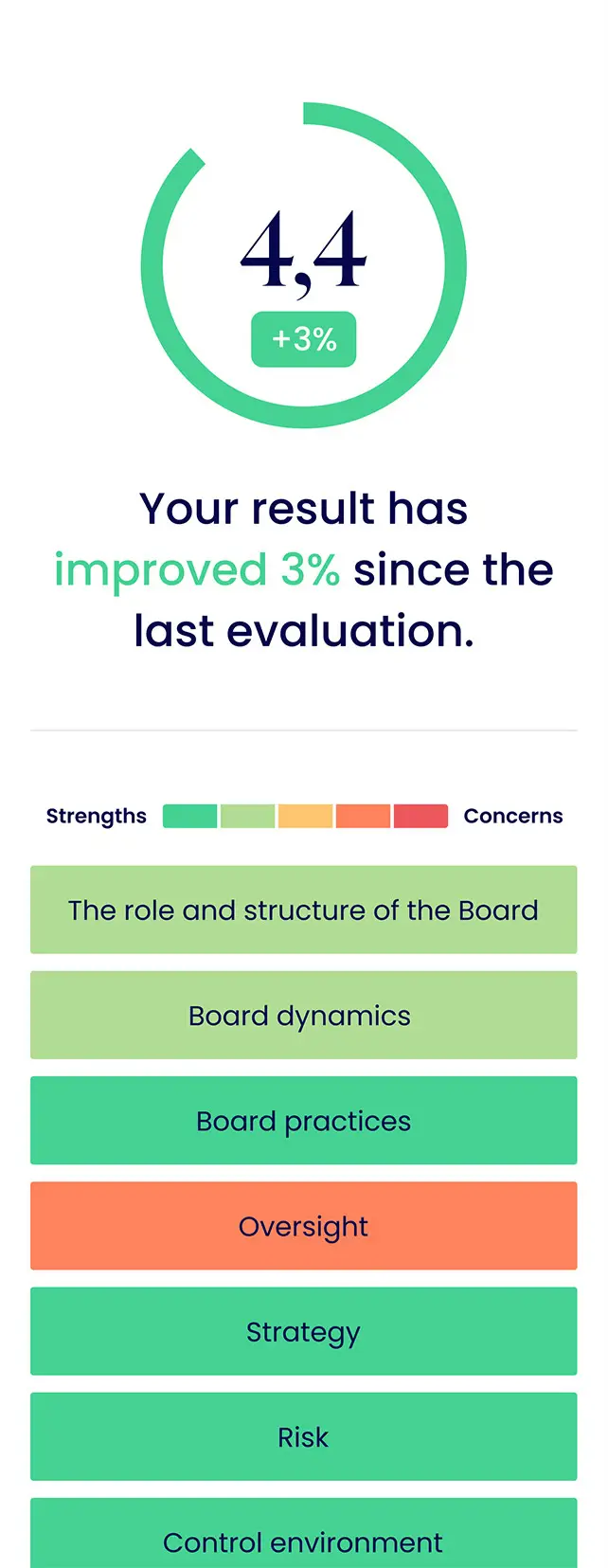This screenshot has width=608, height=1568.
Task: Select the red legend swatch
Action: [x=420, y=816]
